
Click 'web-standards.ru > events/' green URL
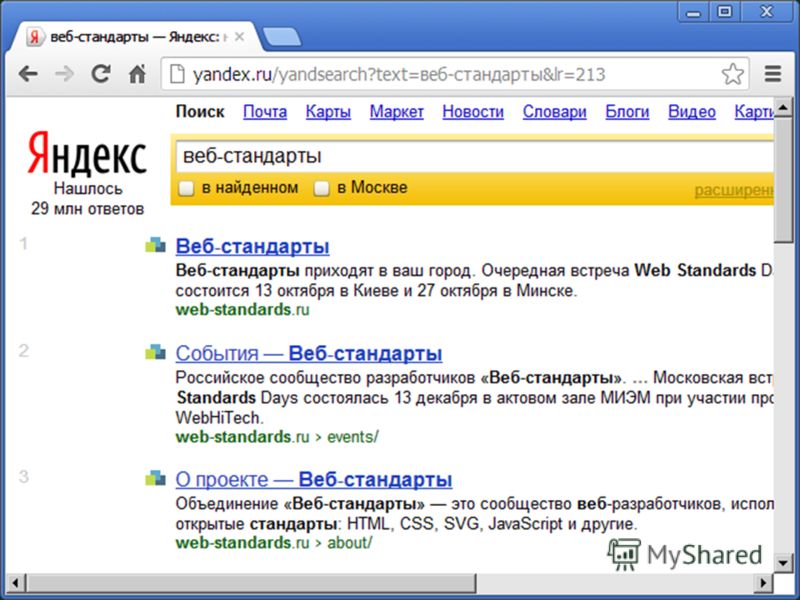277,437
